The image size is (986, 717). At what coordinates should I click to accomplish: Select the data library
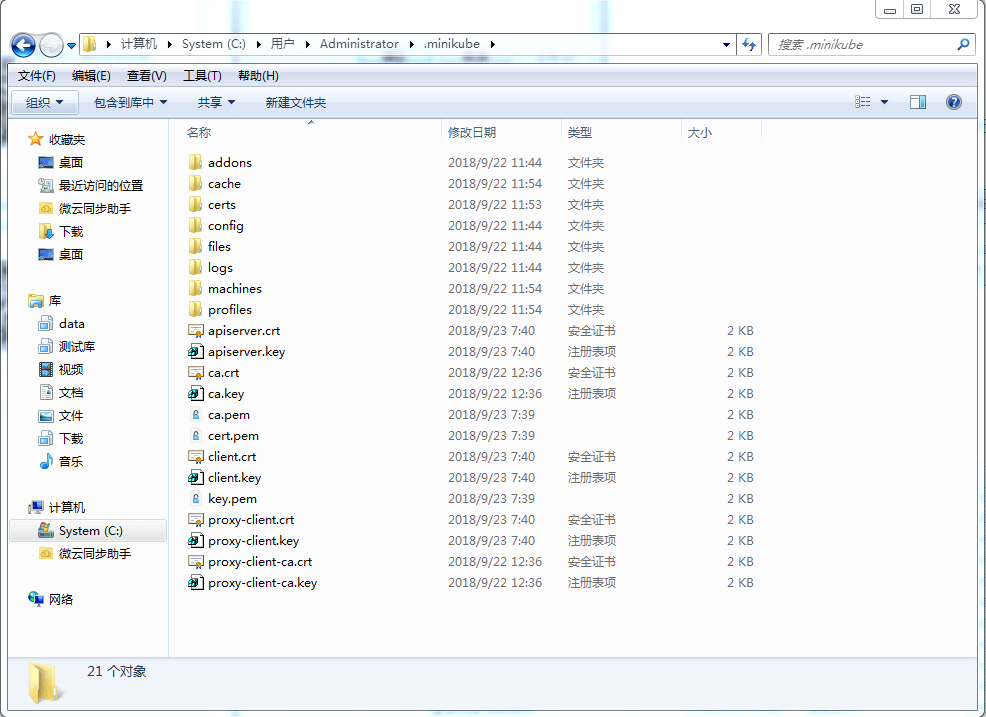71,324
